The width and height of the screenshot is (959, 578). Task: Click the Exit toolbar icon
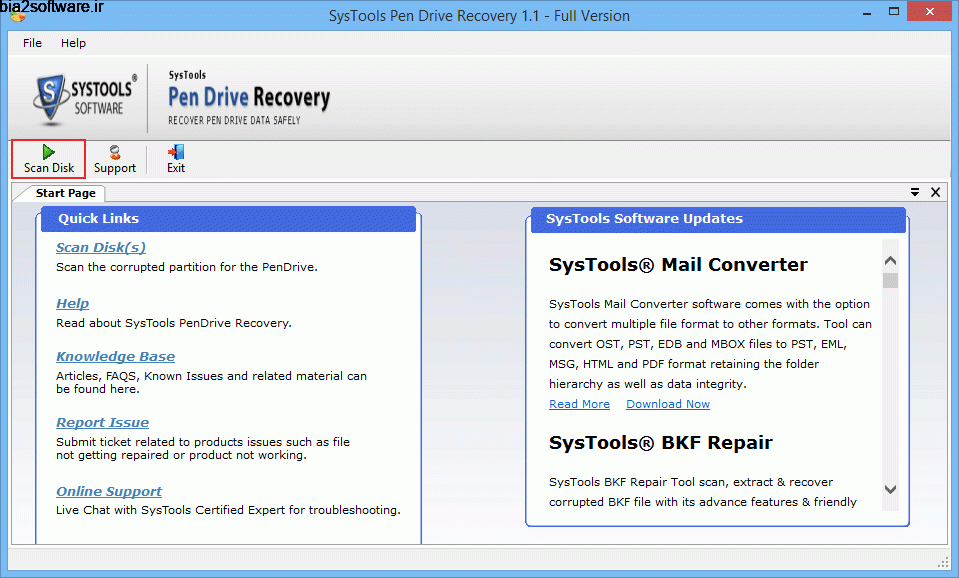click(x=175, y=158)
